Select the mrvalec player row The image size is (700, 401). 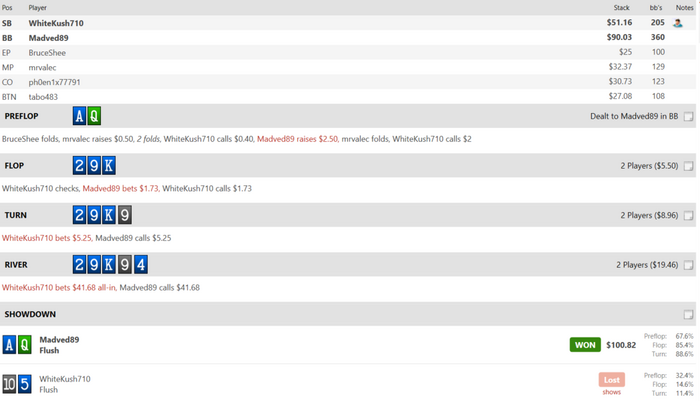click(x=348, y=67)
